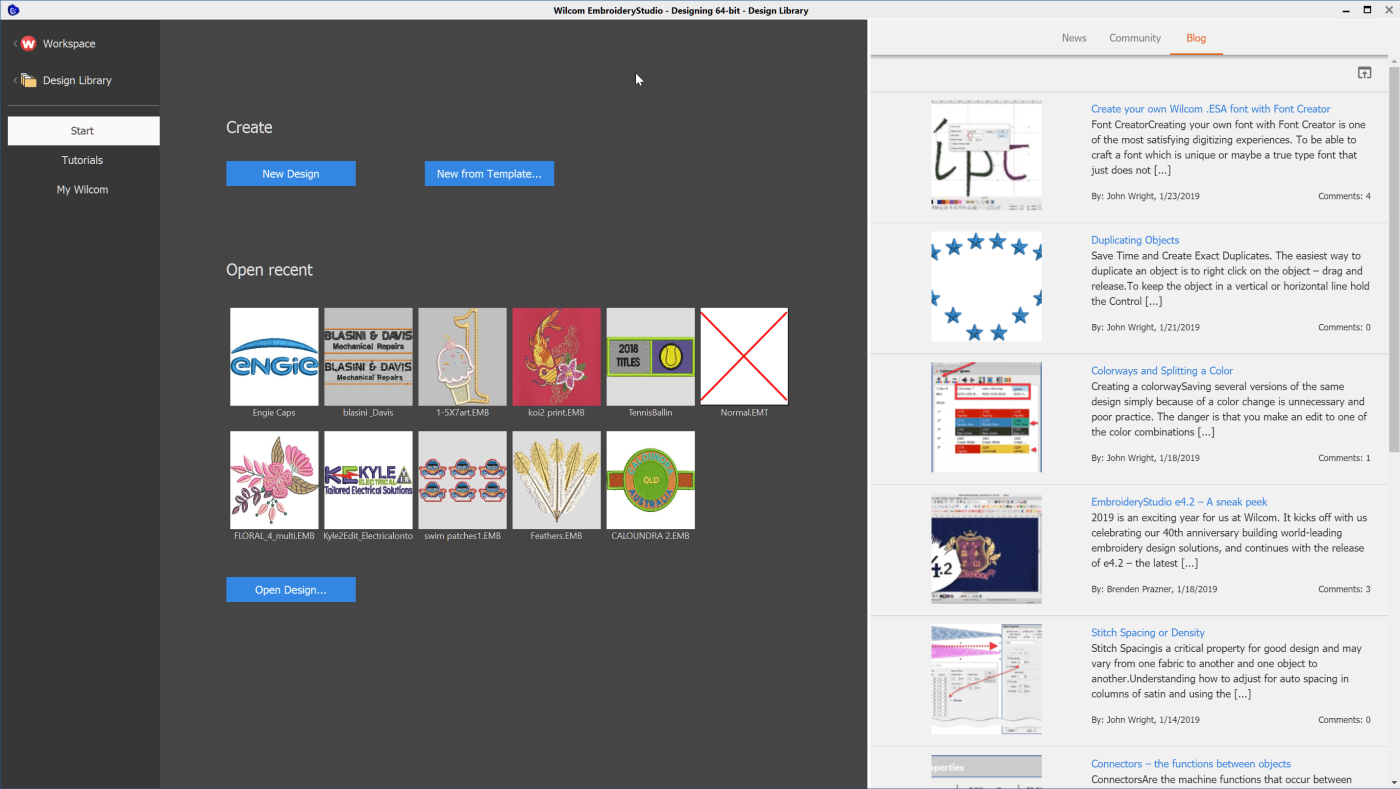Switch to the News tab
1400x789 pixels.
[1074, 38]
